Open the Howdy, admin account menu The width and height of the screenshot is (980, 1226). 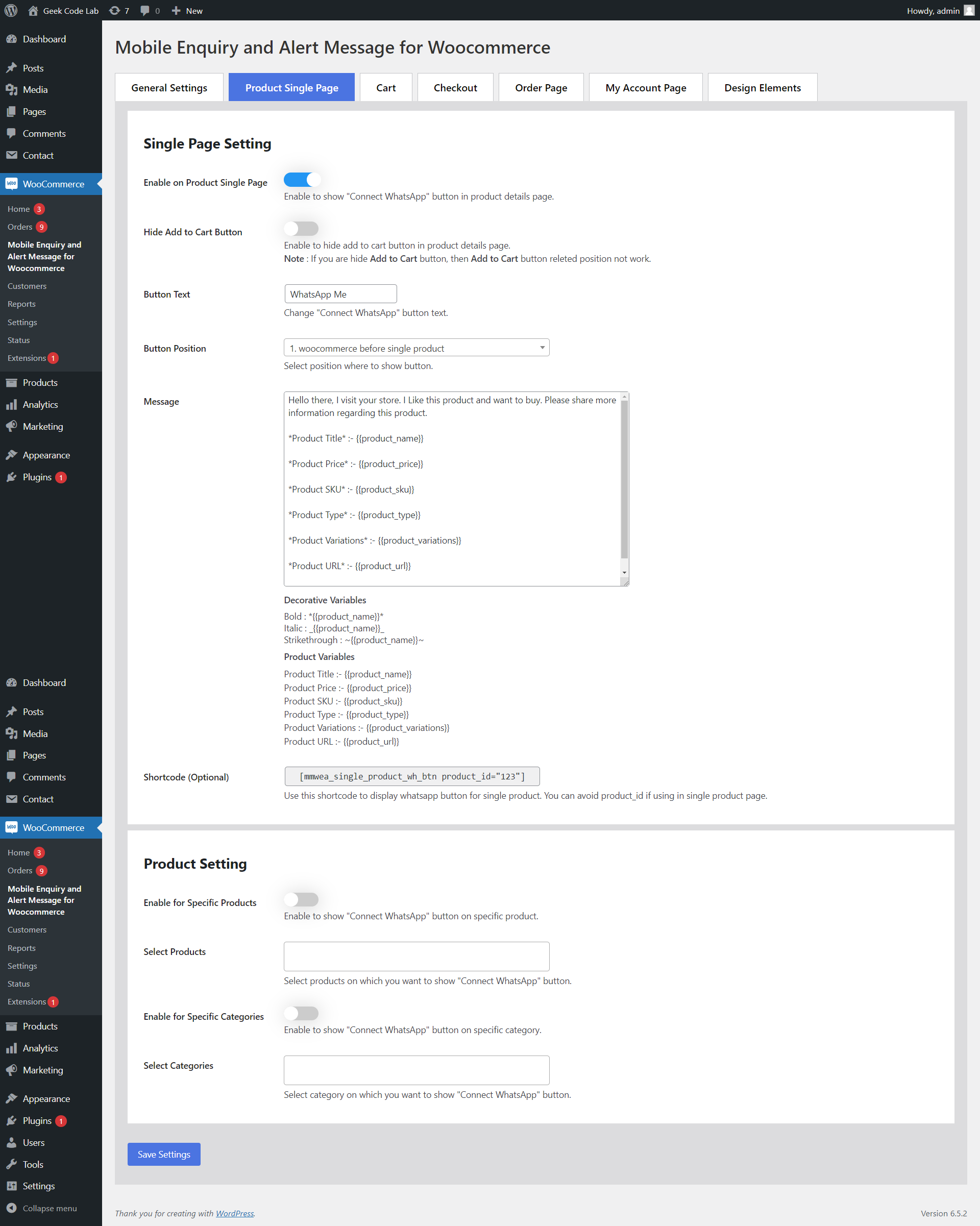(940, 11)
